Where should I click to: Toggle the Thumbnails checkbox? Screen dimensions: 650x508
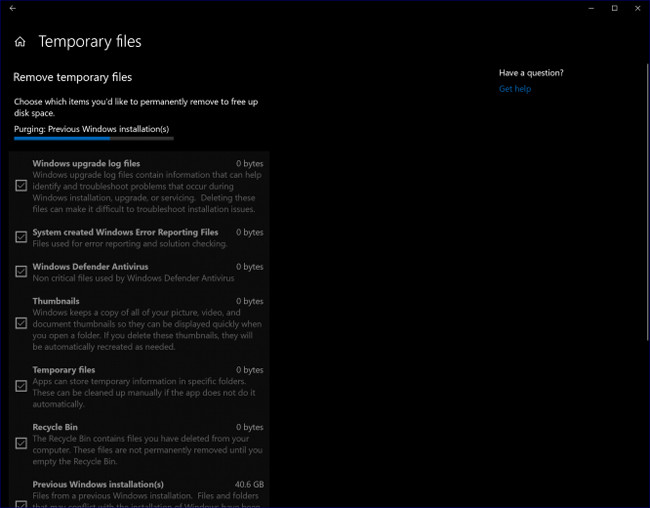21,323
